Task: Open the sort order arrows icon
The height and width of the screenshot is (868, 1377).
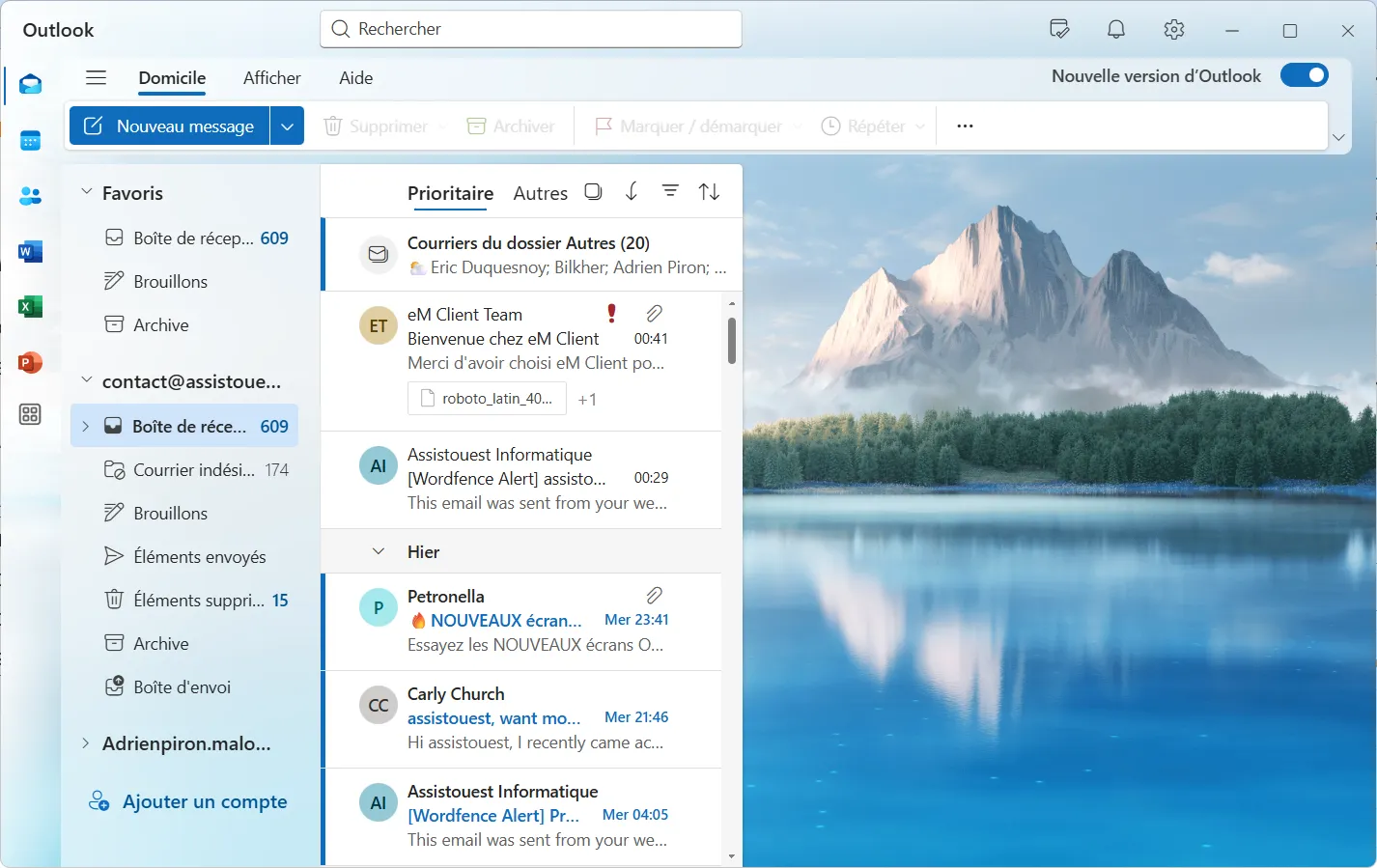Action: [x=710, y=192]
